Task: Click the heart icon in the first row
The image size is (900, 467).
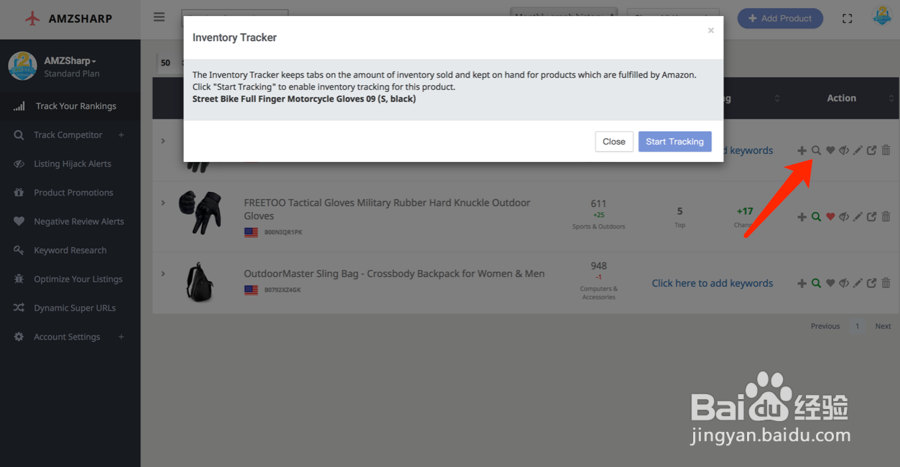Action: (x=830, y=150)
